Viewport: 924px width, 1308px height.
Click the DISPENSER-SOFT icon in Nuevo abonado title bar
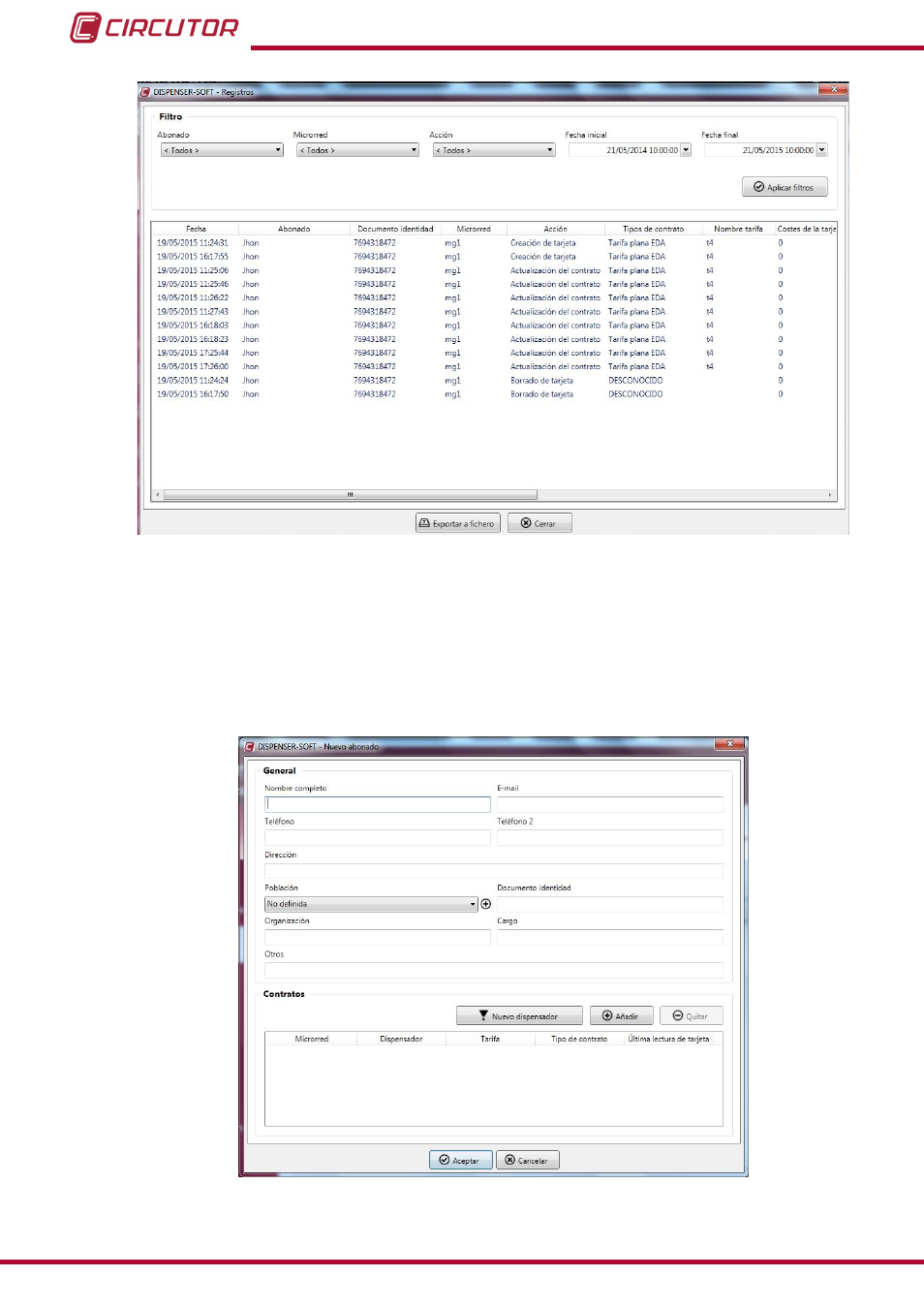250,747
